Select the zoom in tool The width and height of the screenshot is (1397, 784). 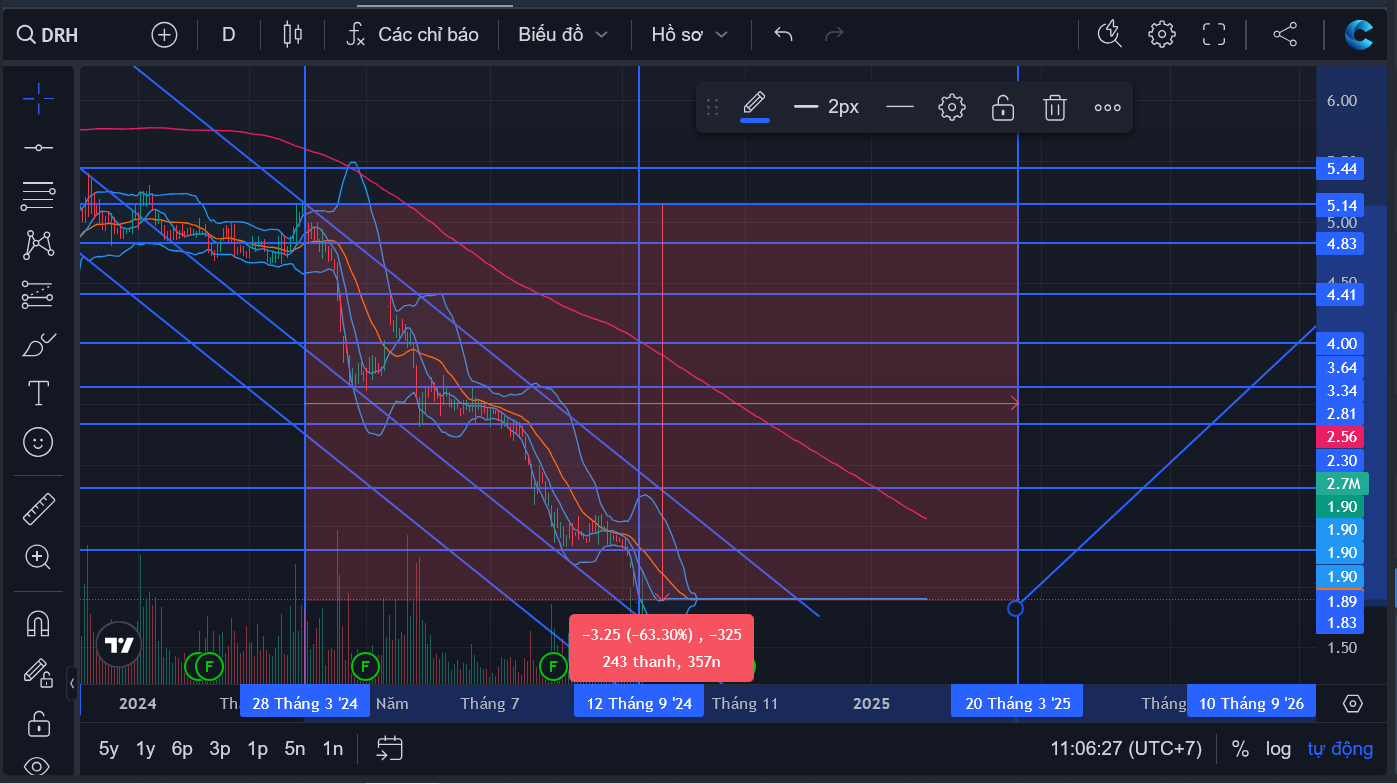[38, 558]
